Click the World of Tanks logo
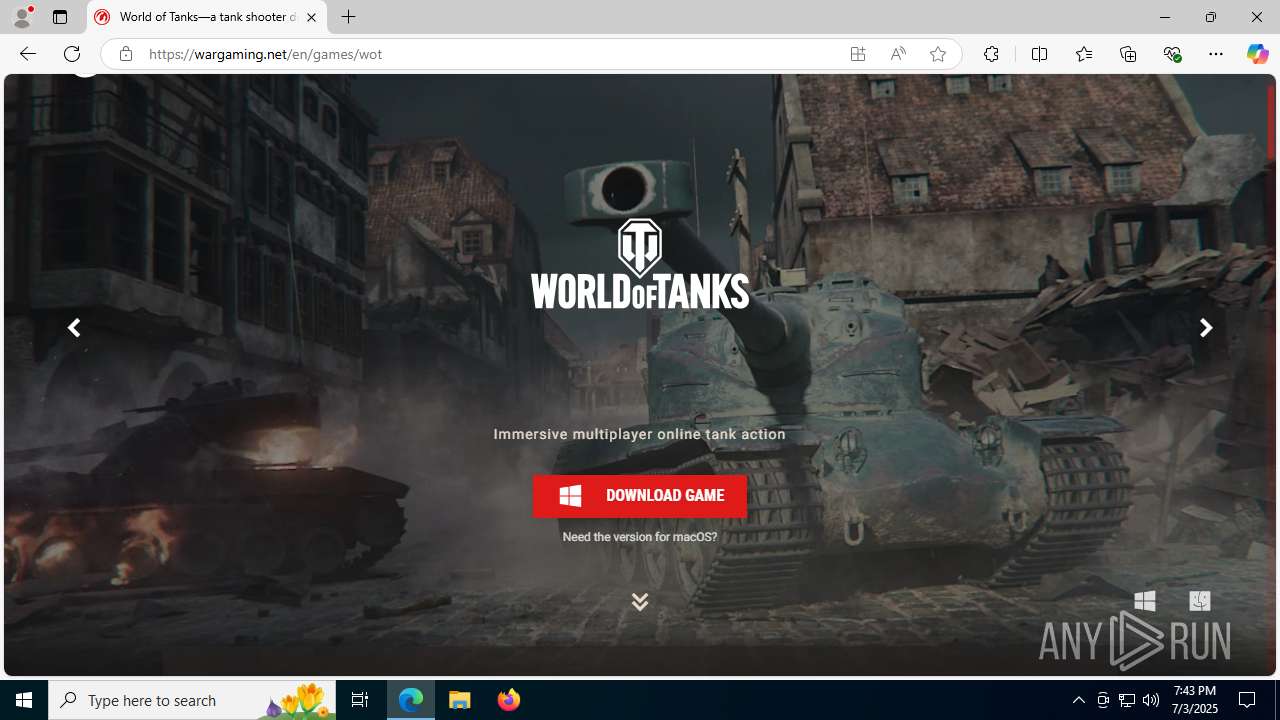This screenshot has height=720, width=1280. [640, 263]
